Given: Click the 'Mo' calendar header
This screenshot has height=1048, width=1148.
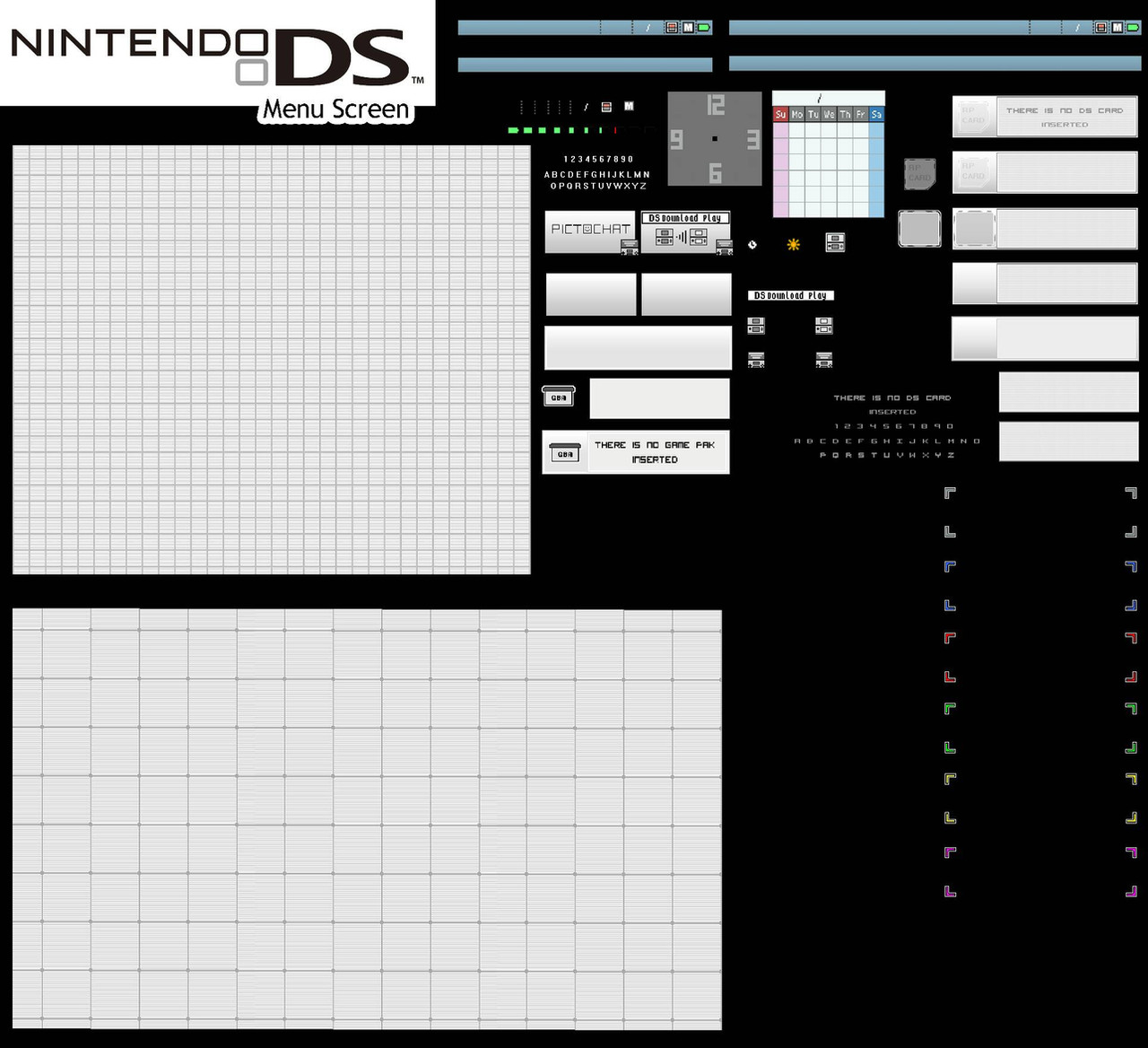Looking at the screenshot, I should coord(796,114).
